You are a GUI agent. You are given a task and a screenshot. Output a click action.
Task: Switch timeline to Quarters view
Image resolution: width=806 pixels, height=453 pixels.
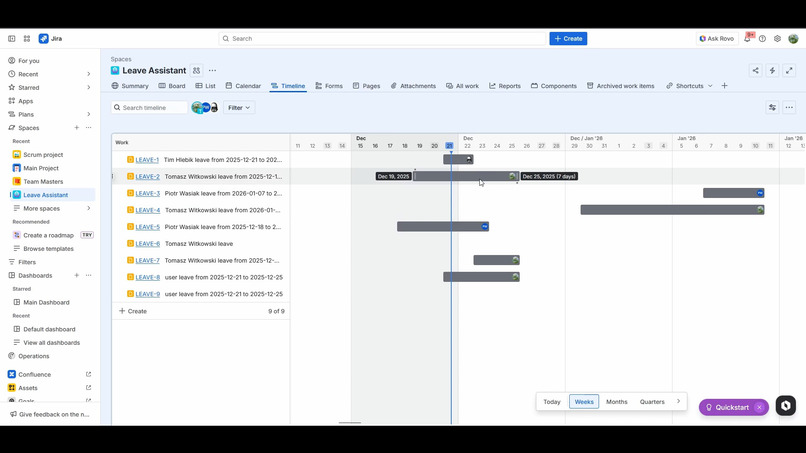tap(652, 402)
